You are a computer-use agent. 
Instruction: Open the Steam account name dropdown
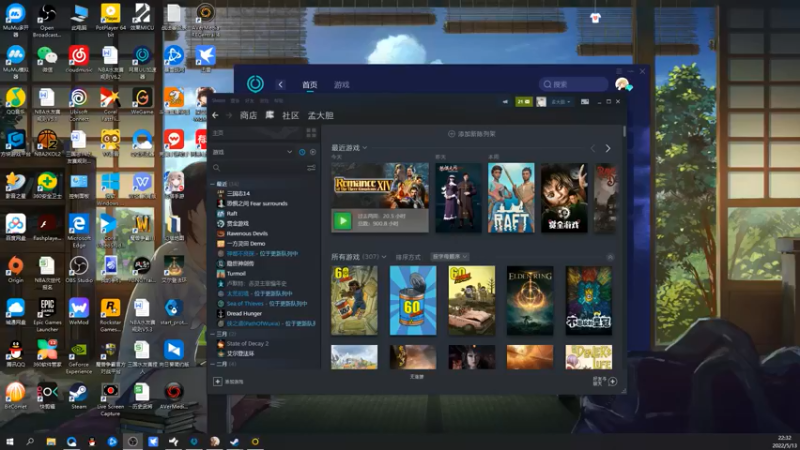click(561, 102)
